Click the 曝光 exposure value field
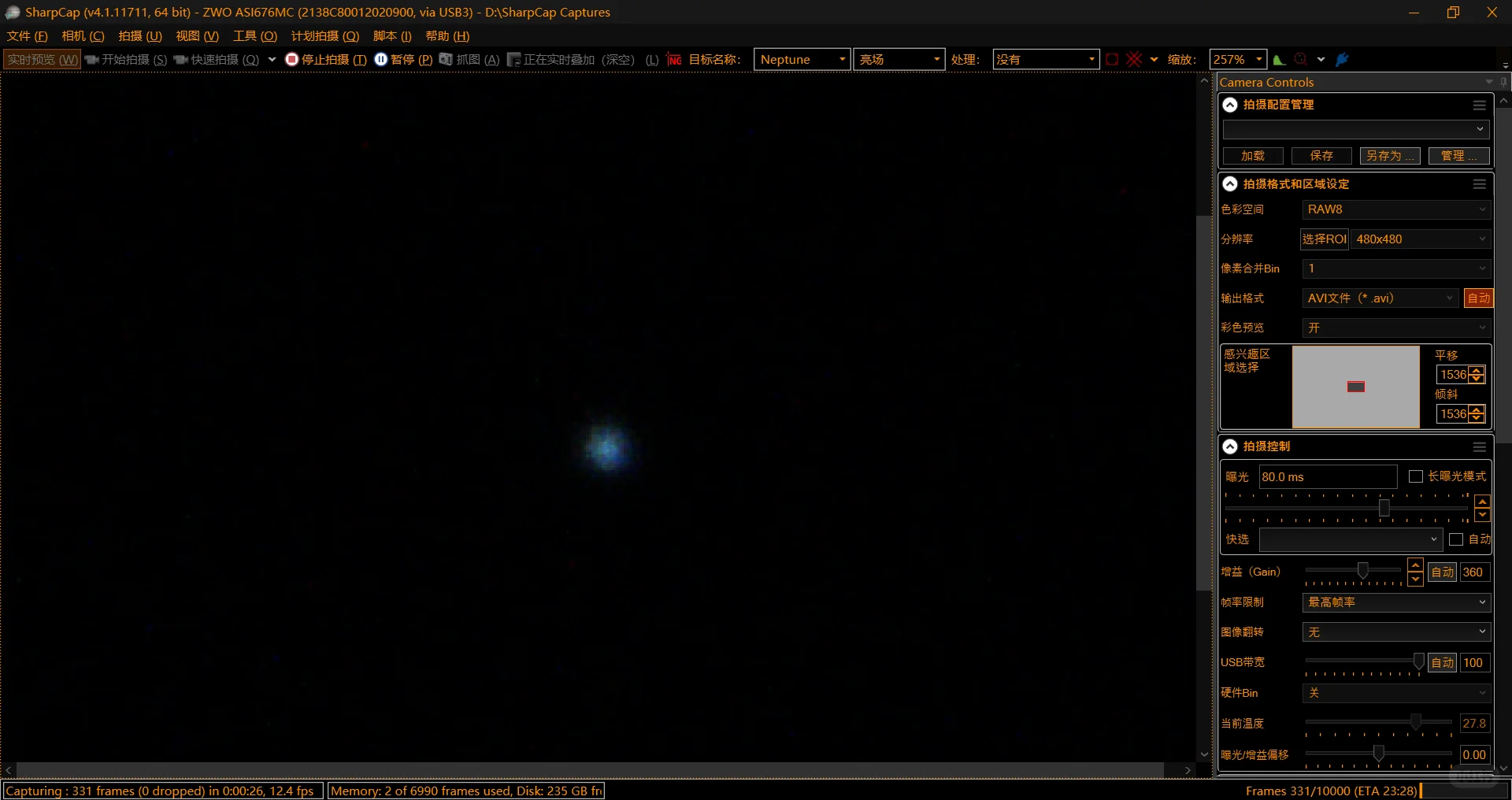Viewport: 1512px width, 800px height. (x=1328, y=477)
